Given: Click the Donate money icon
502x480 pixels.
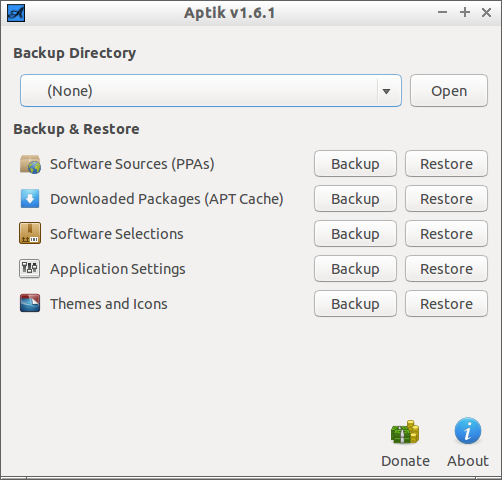Looking at the screenshot, I should coord(405,432).
